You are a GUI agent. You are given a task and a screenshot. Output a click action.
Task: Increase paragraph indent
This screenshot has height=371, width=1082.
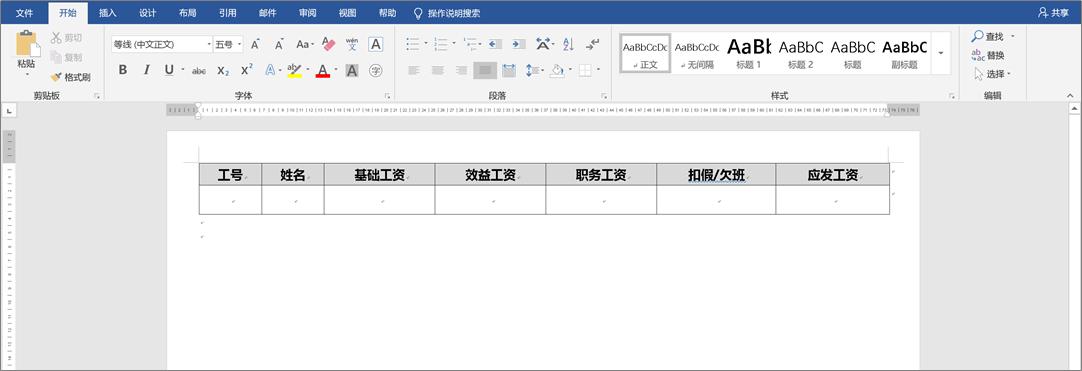(518, 44)
